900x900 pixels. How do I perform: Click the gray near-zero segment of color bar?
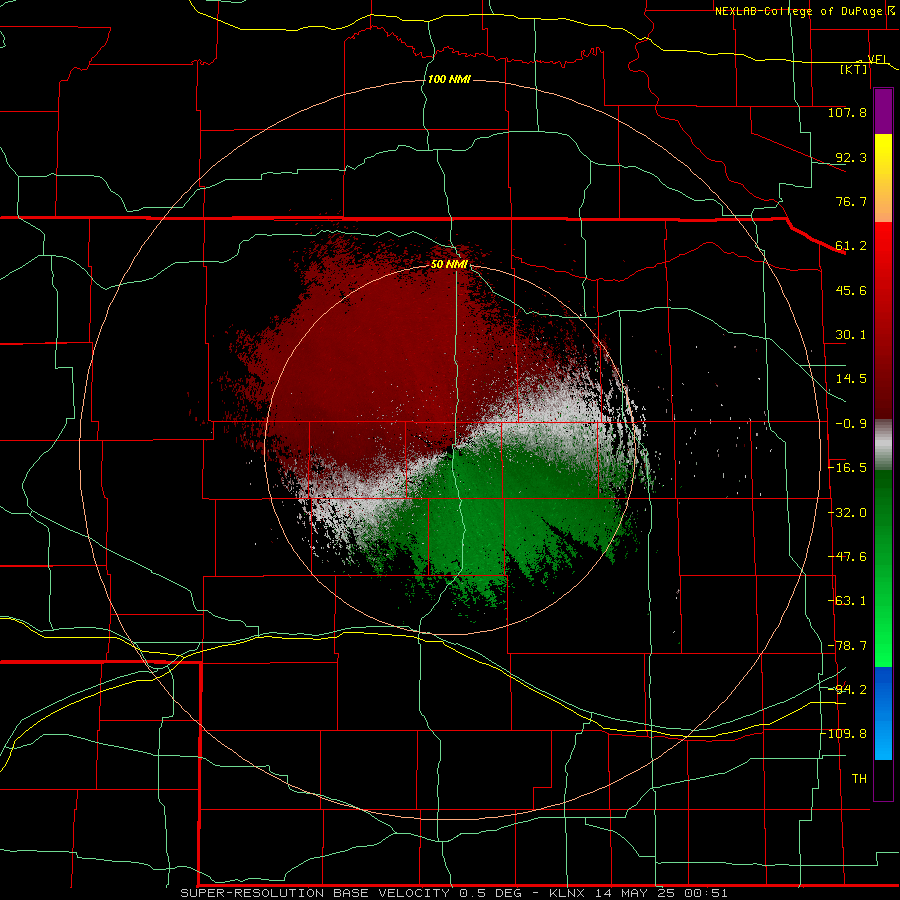(x=883, y=444)
